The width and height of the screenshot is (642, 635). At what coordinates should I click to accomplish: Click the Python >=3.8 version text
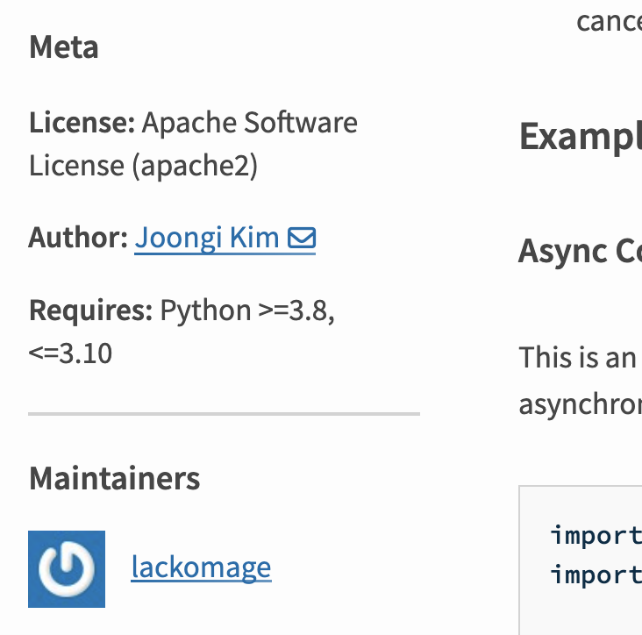click(247, 310)
